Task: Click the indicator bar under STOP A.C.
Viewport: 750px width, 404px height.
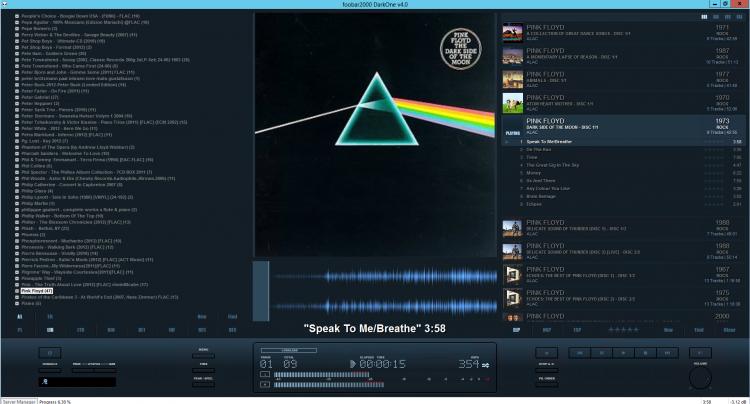Action: [x=546, y=370]
